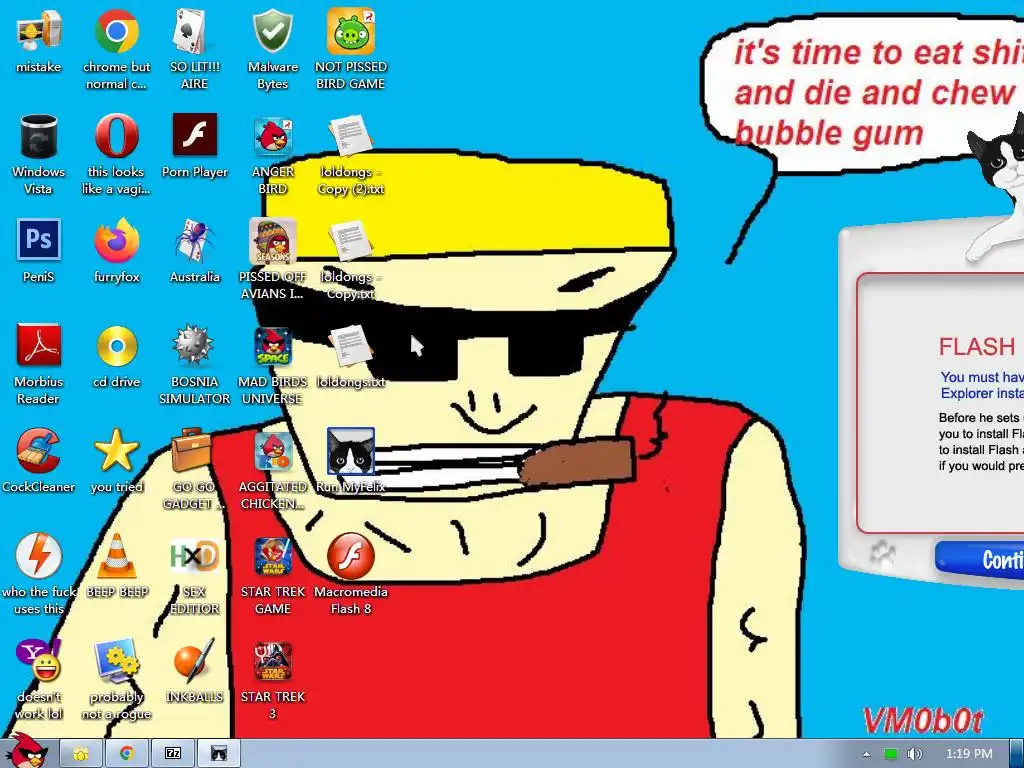Click the gray paw print in Felix dialog

click(x=884, y=556)
